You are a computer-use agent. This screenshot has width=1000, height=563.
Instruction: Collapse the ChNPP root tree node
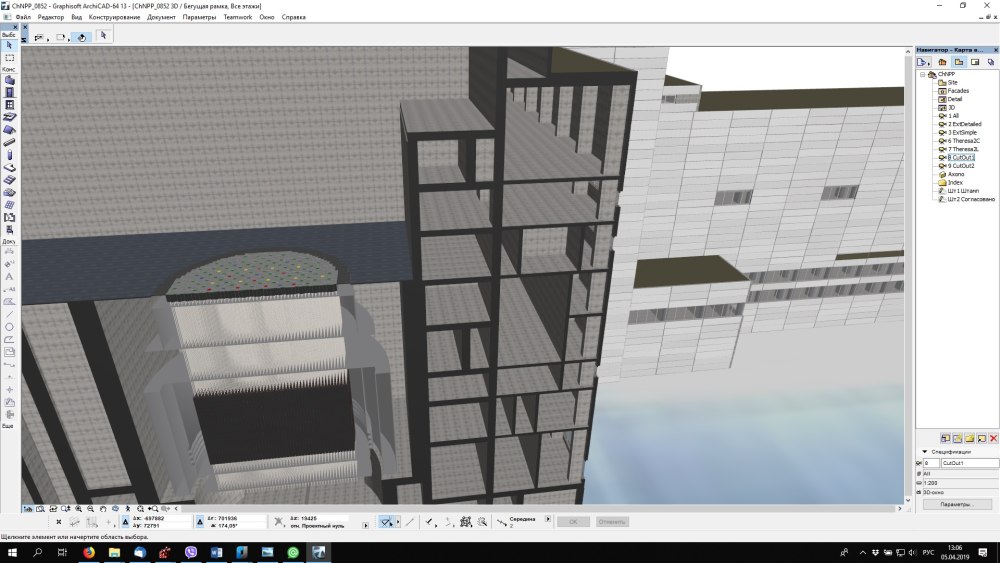coord(922,74)
